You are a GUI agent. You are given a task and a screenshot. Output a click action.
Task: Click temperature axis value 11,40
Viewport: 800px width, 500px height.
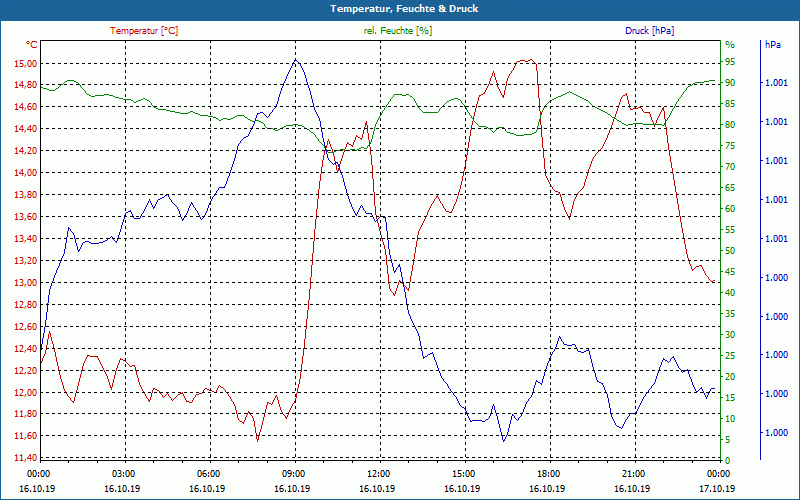coord(28,457)
